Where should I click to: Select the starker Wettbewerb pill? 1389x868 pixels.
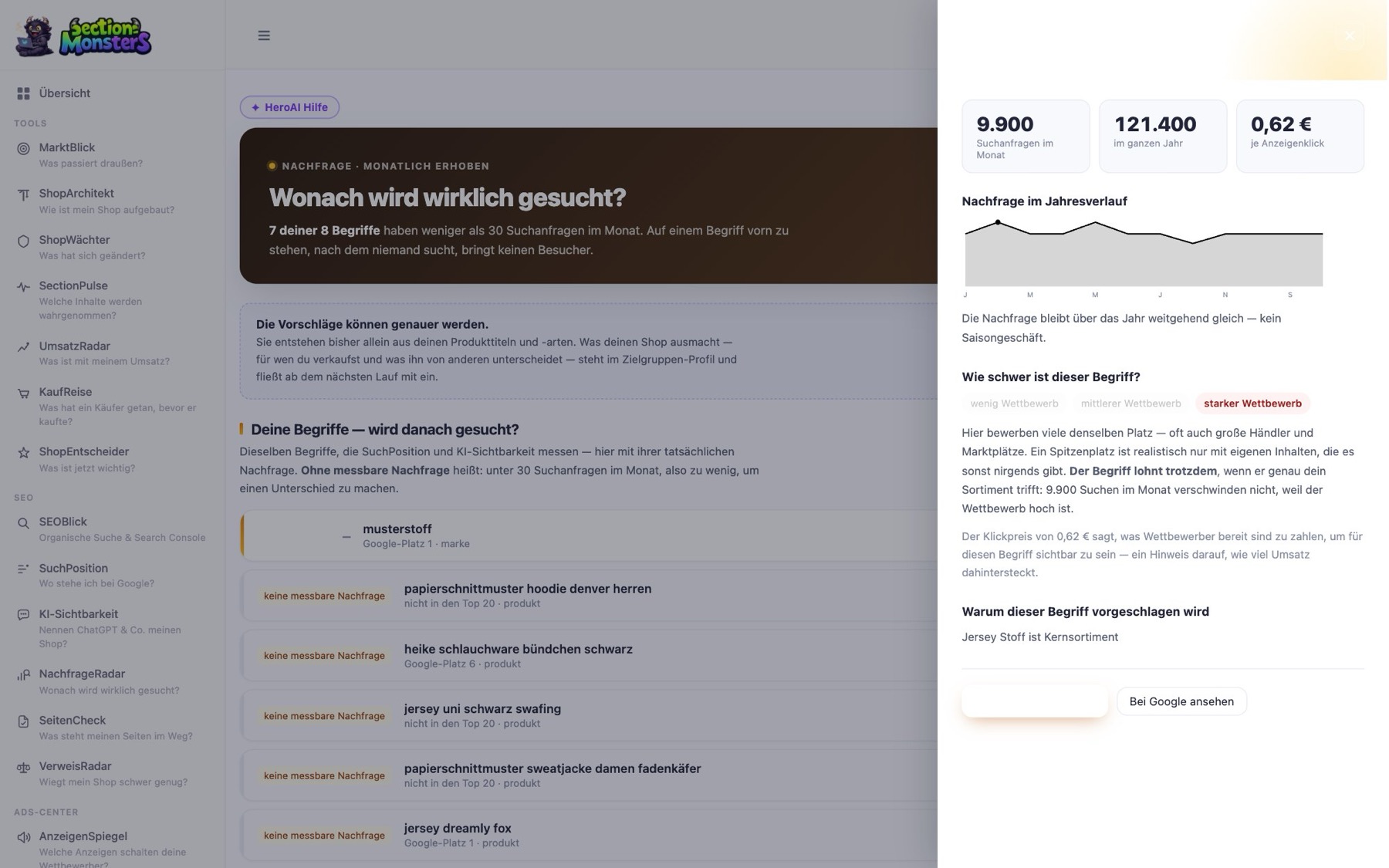[1252, 404]
